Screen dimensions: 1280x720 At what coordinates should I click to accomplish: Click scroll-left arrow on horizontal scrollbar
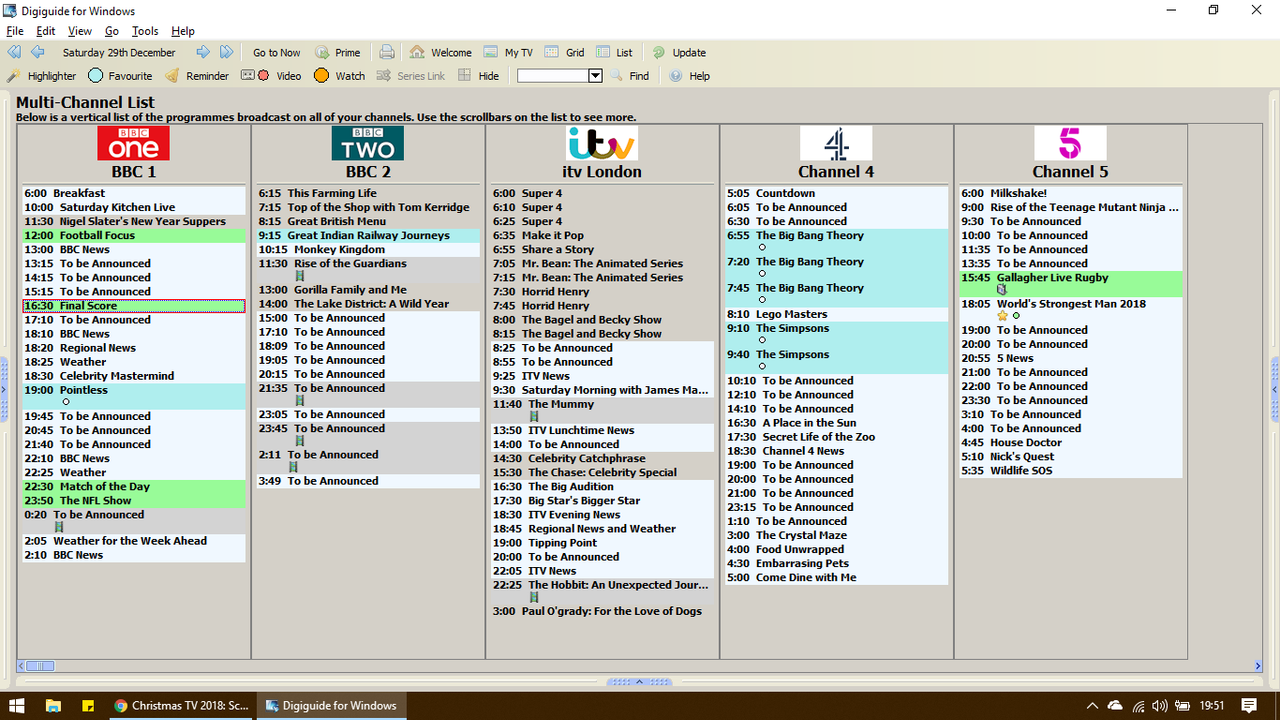tap(21, 666)
